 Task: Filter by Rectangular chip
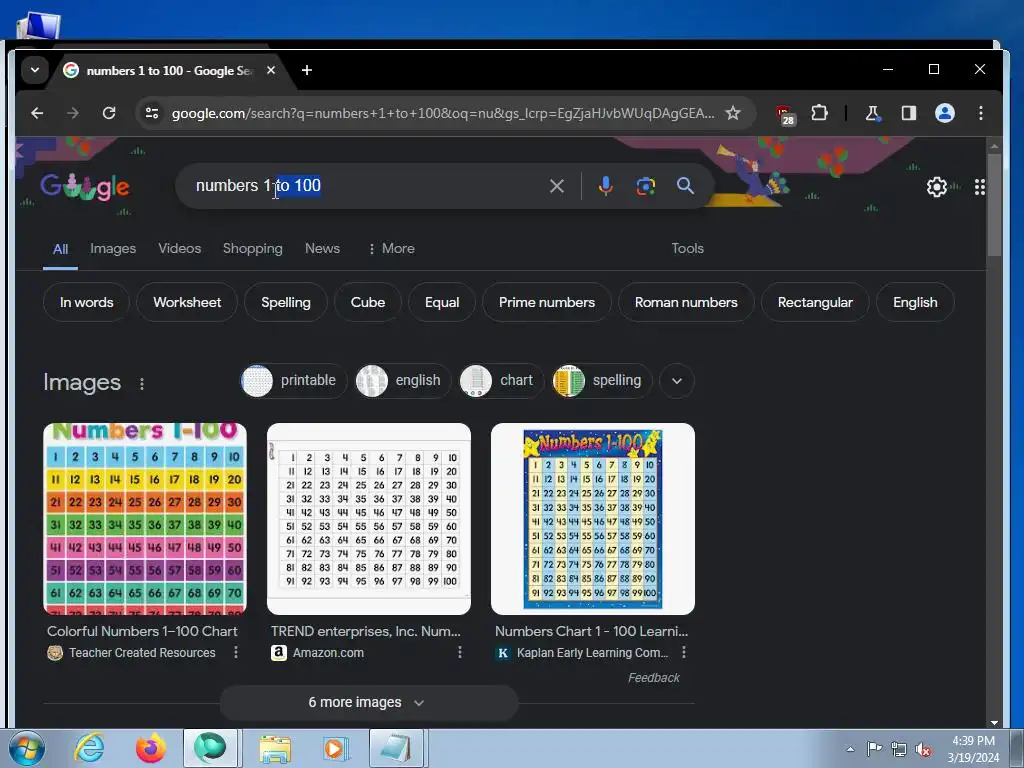pyautogui.click(x=815, y=302)
